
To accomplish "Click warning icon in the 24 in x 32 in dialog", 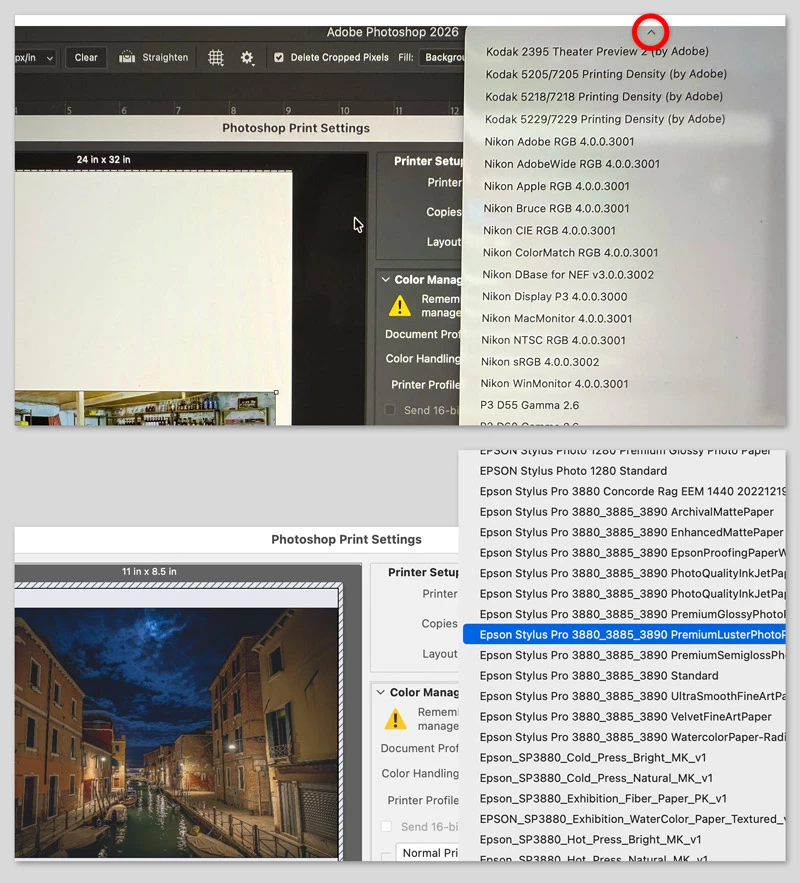I will click(x=400, y=306).
